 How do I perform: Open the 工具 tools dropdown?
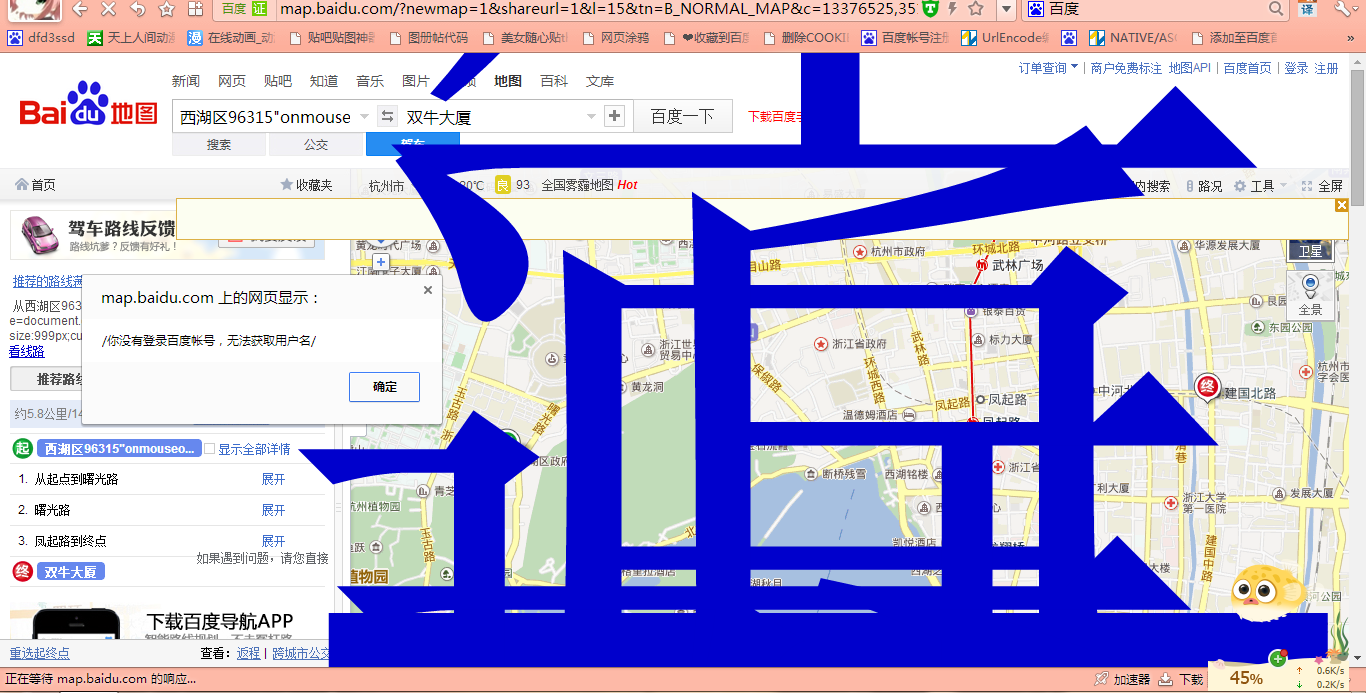pos(1261,186)
